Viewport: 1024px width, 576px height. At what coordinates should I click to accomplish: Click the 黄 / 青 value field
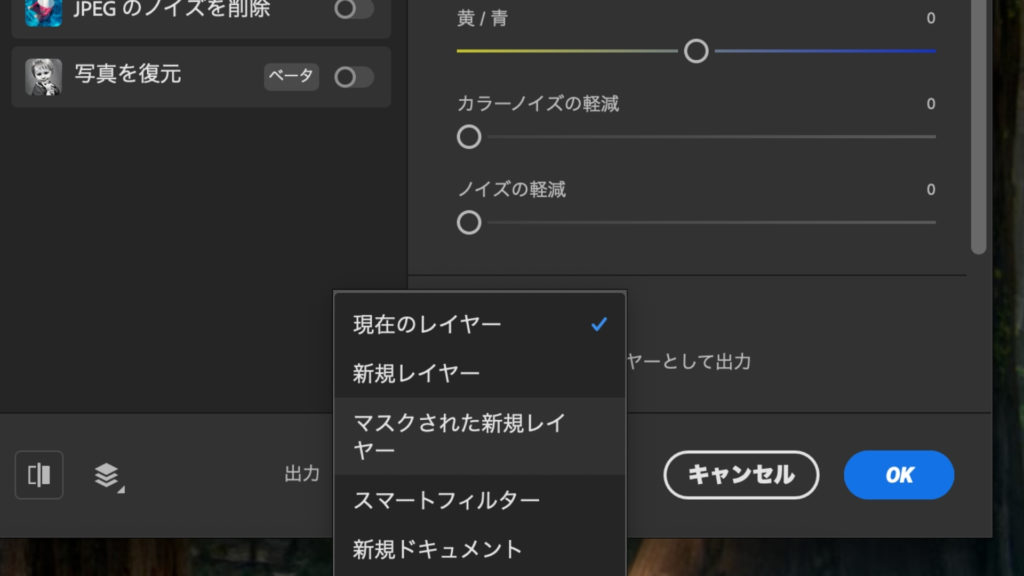pyautogui.click(x=930, y=18)
